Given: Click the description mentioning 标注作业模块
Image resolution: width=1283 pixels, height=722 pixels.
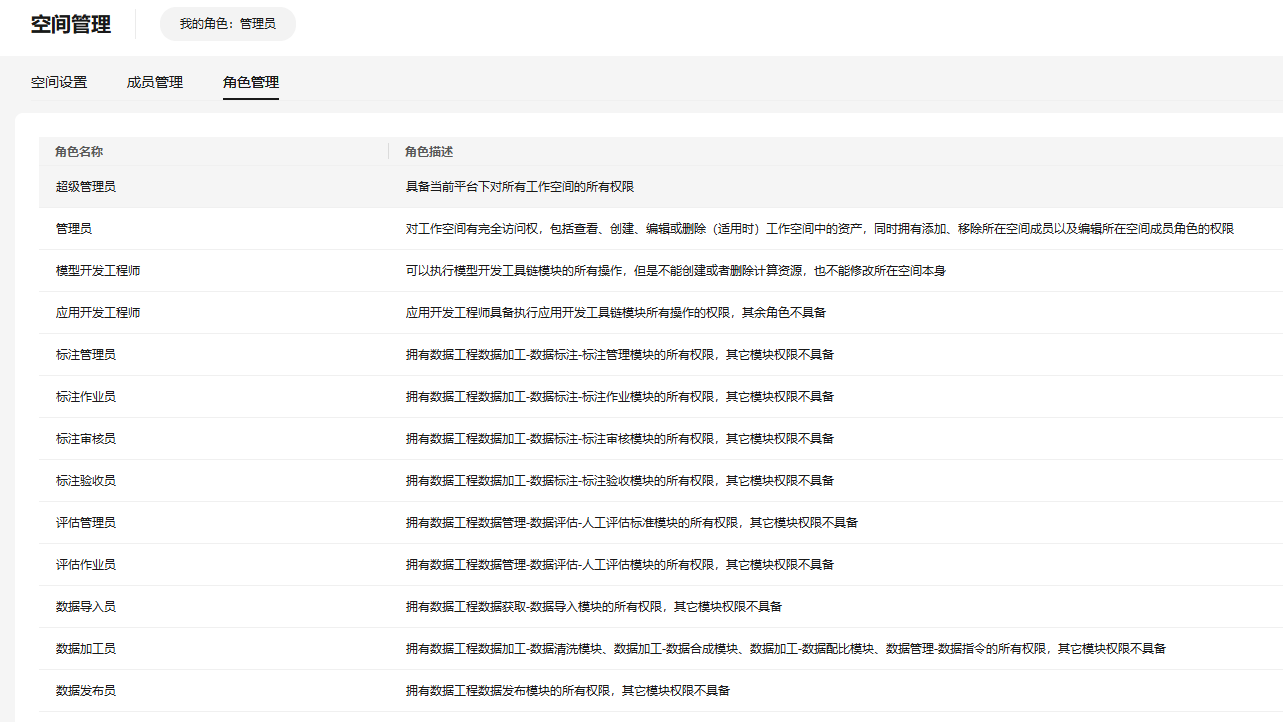Looking at the screenshot, I should click(x=620, y=397).
